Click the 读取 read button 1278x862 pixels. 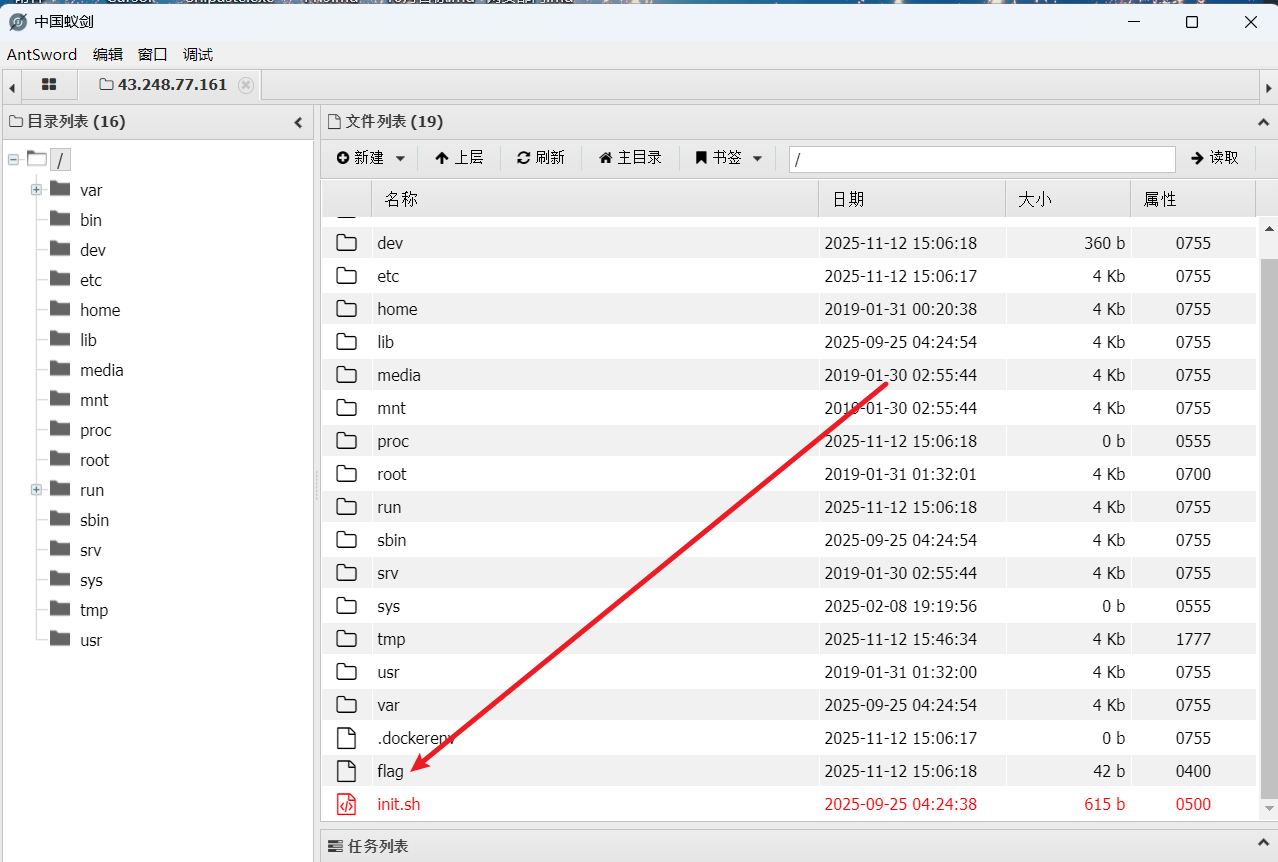[1215, 158]
